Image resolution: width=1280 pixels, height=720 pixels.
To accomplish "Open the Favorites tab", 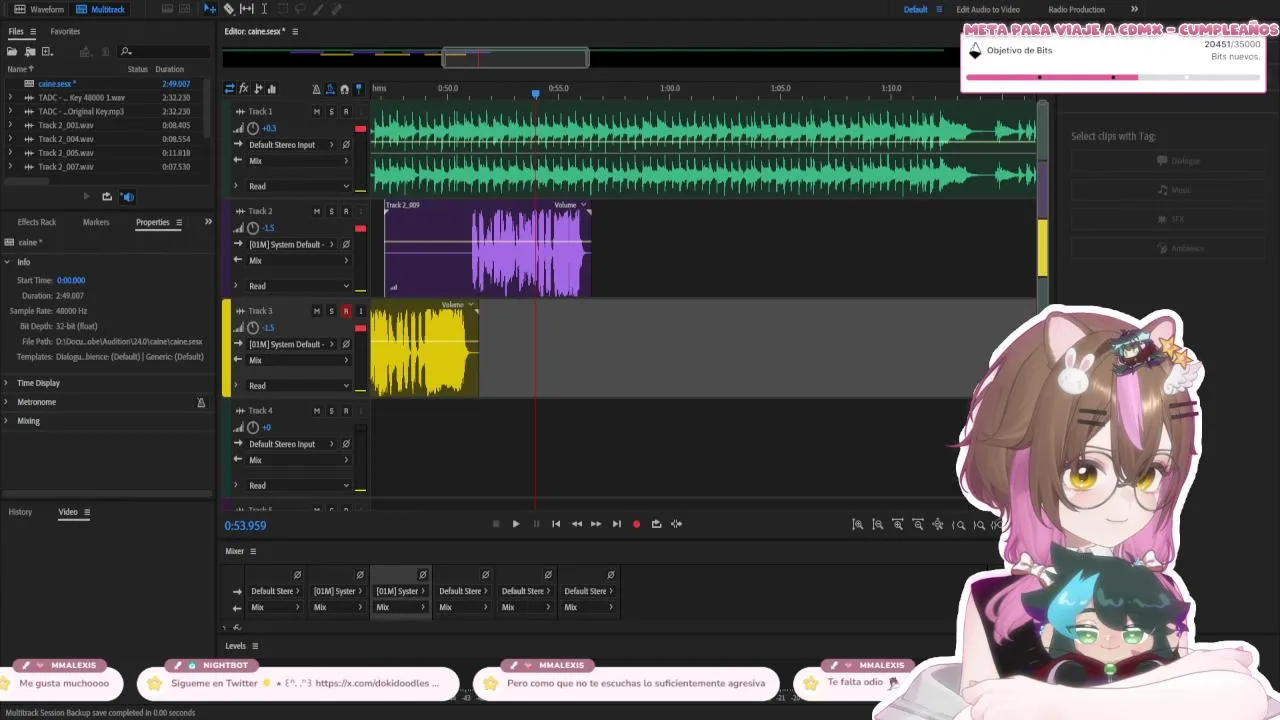I will [65, 31].
